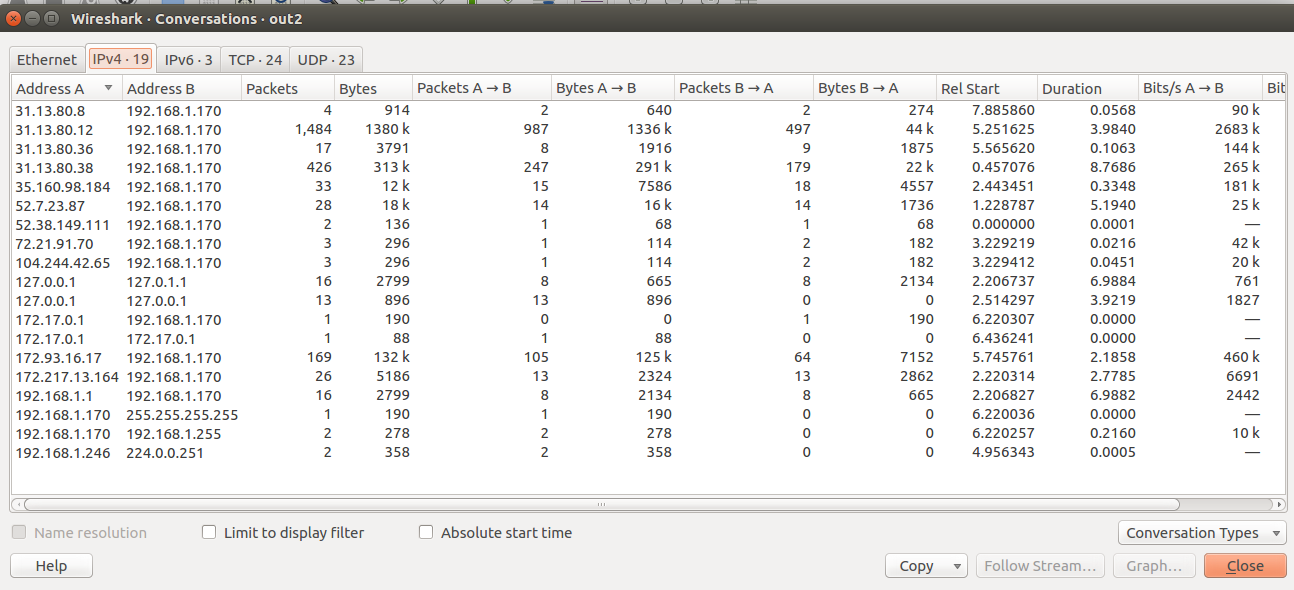Select the conversation row 31.13.80.12
This screenshot has width=1294, height=590.
point(649,130)
